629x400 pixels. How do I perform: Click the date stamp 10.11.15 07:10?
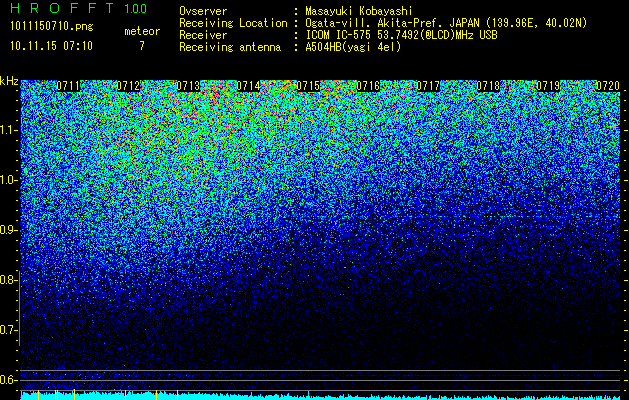51,46
